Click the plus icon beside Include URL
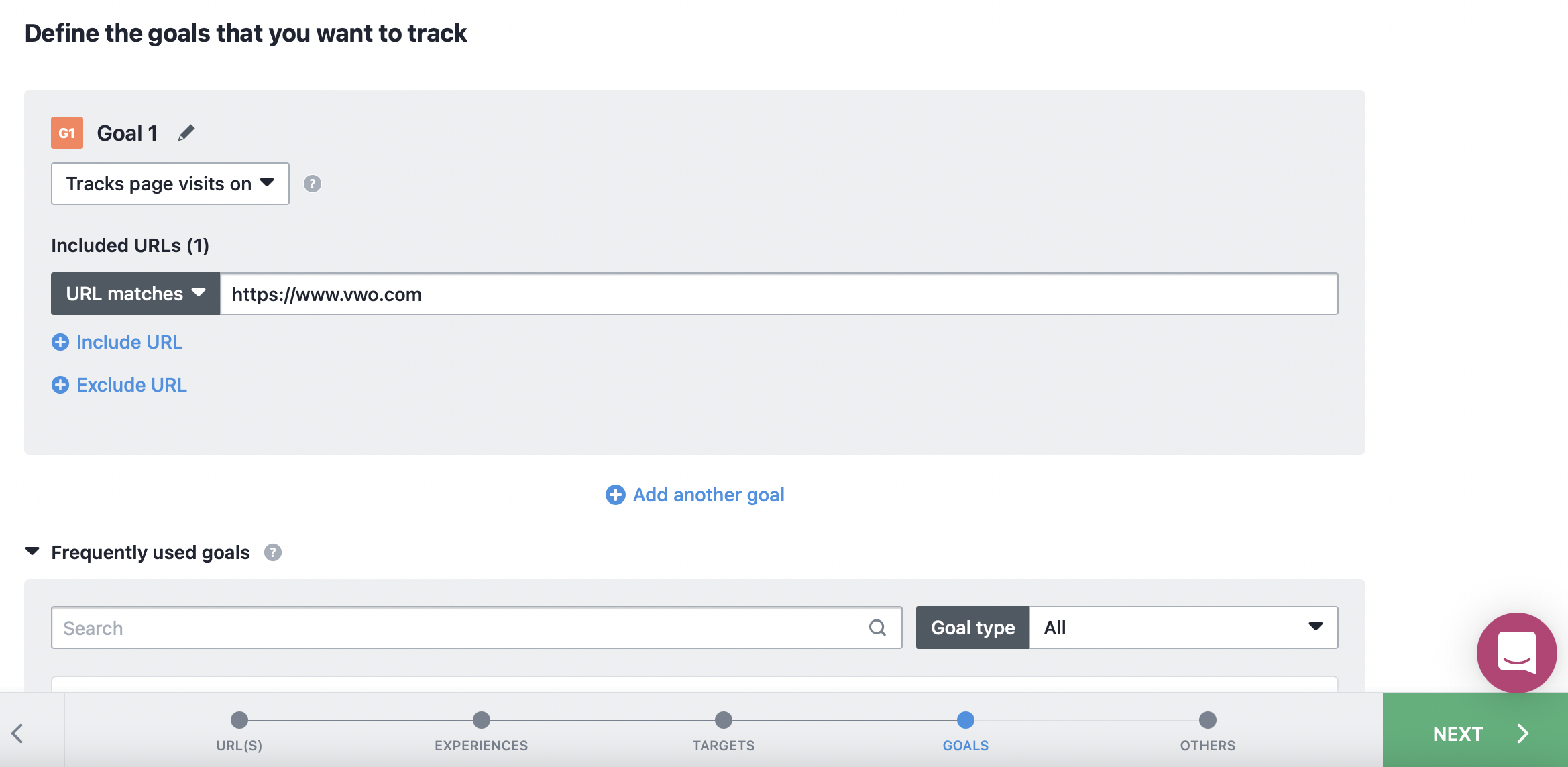This screenshot has width=1568, height=767. pos(60,342)
